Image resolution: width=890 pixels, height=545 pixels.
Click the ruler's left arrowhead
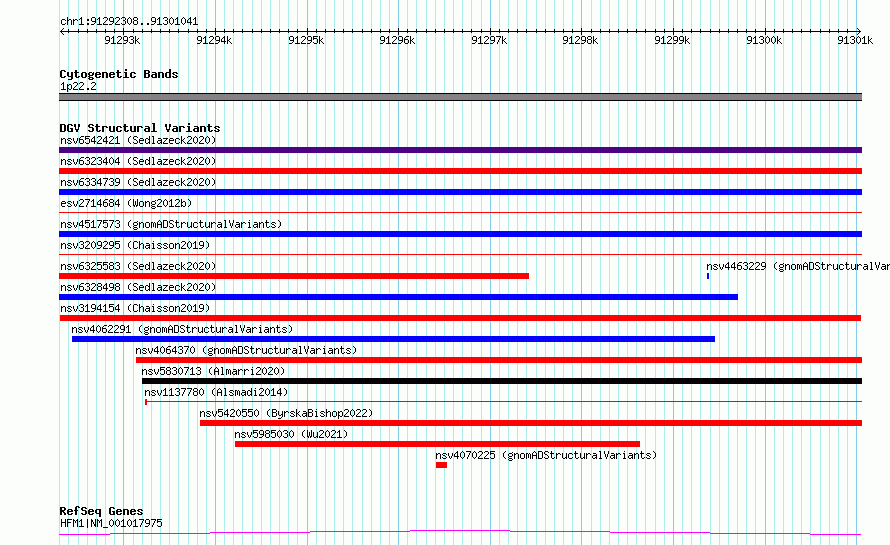click(x=62, y=31)
